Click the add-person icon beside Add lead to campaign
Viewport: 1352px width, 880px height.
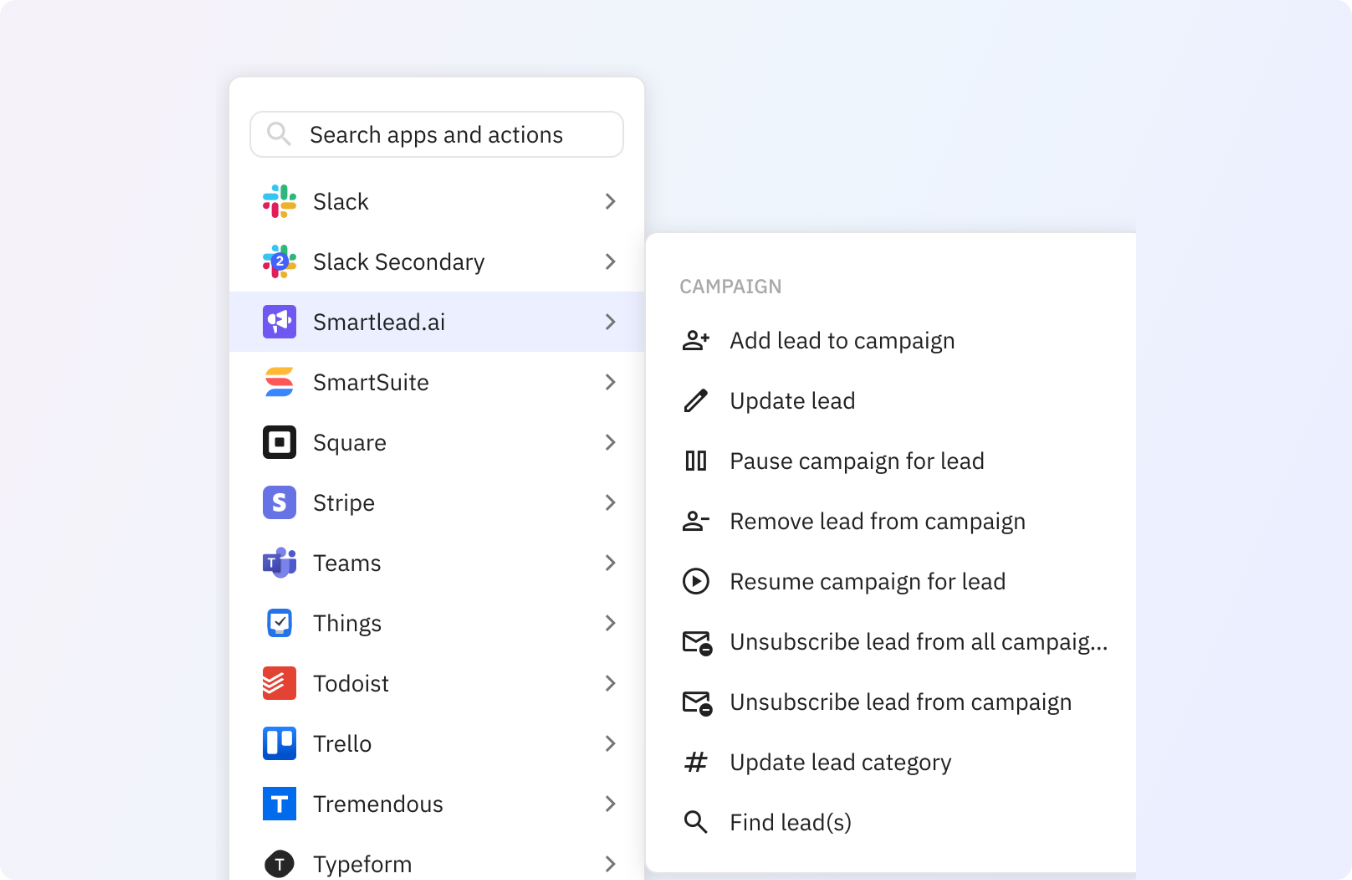pyautogui.click(x=695, y=341)
